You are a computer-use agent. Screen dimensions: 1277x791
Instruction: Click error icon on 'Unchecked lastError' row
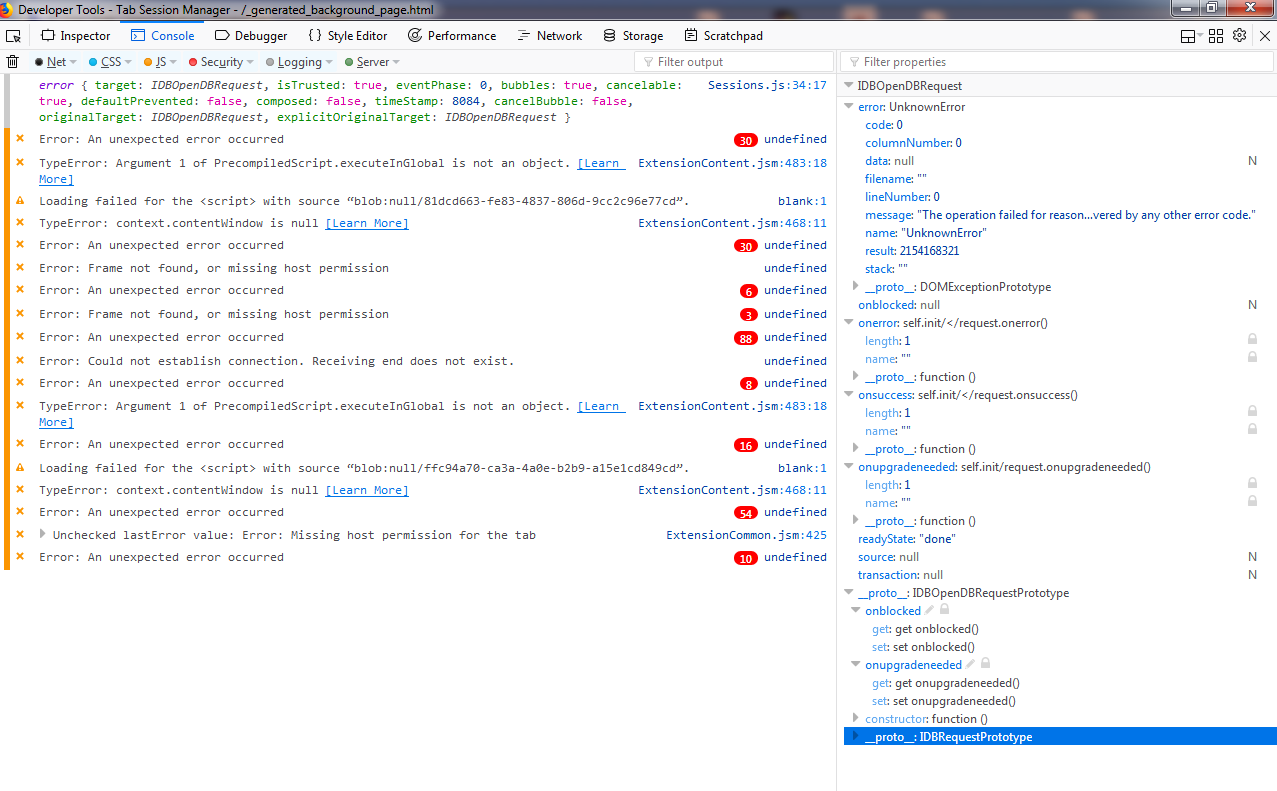[20, 535]
